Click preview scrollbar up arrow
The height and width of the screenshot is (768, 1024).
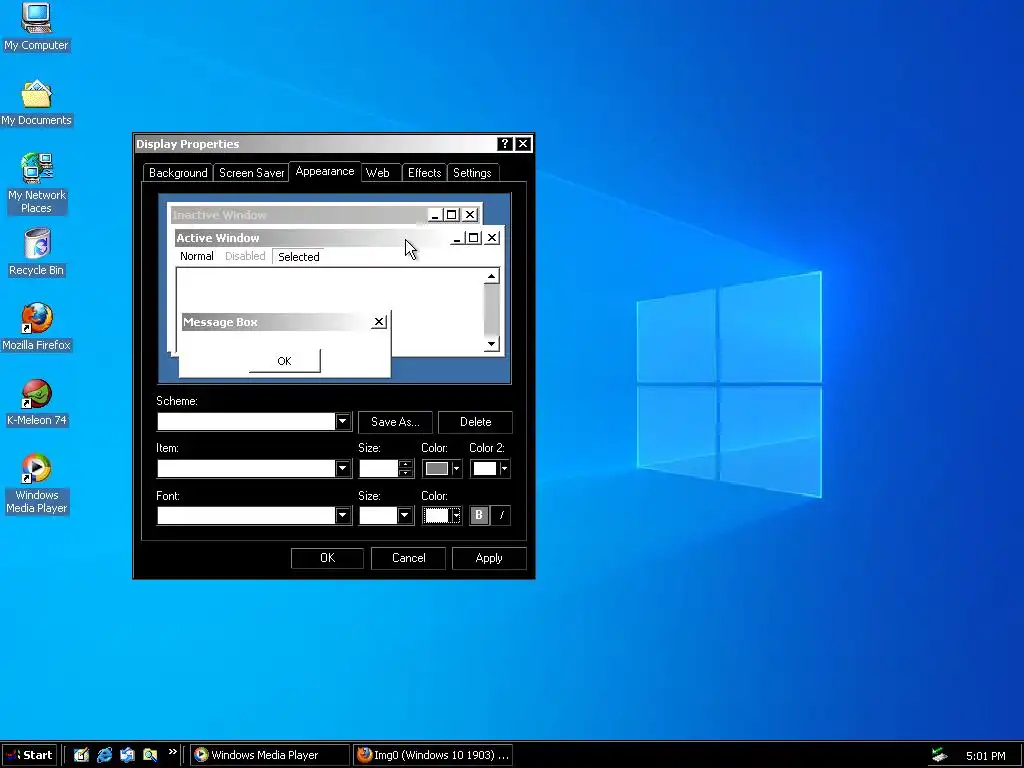click(492, 277)
